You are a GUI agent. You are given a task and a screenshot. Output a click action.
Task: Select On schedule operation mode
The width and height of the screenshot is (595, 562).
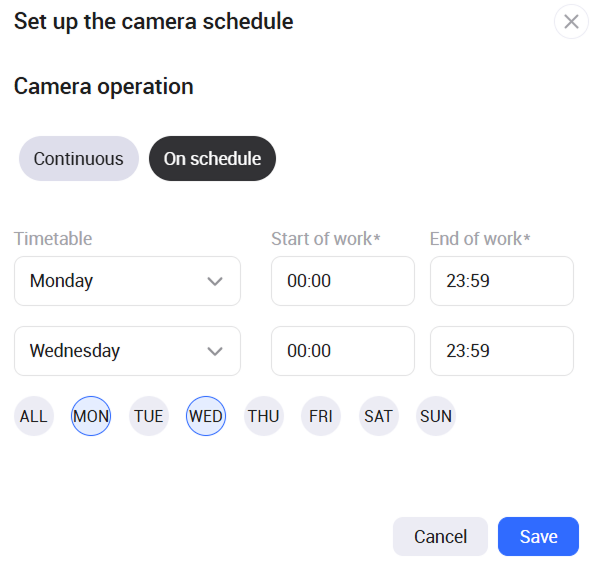pos(212,159)
